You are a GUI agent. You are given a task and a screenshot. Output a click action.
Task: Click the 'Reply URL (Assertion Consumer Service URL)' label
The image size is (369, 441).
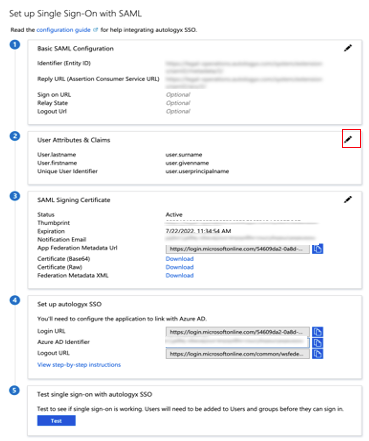coord(98,79)
